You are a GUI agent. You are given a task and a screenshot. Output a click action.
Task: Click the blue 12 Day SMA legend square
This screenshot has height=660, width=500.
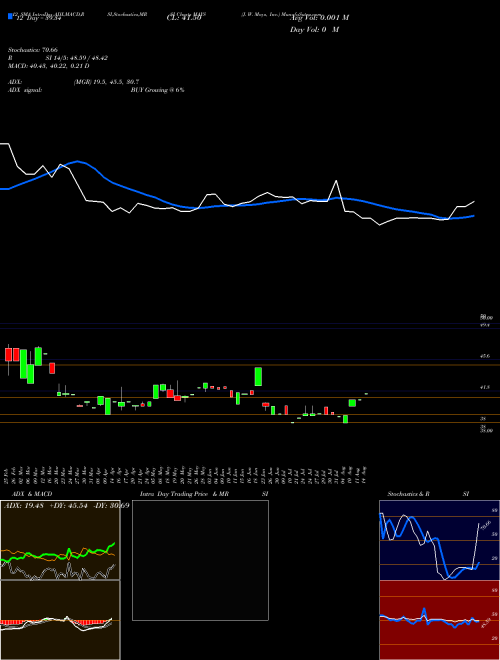[x=11, y=16]
